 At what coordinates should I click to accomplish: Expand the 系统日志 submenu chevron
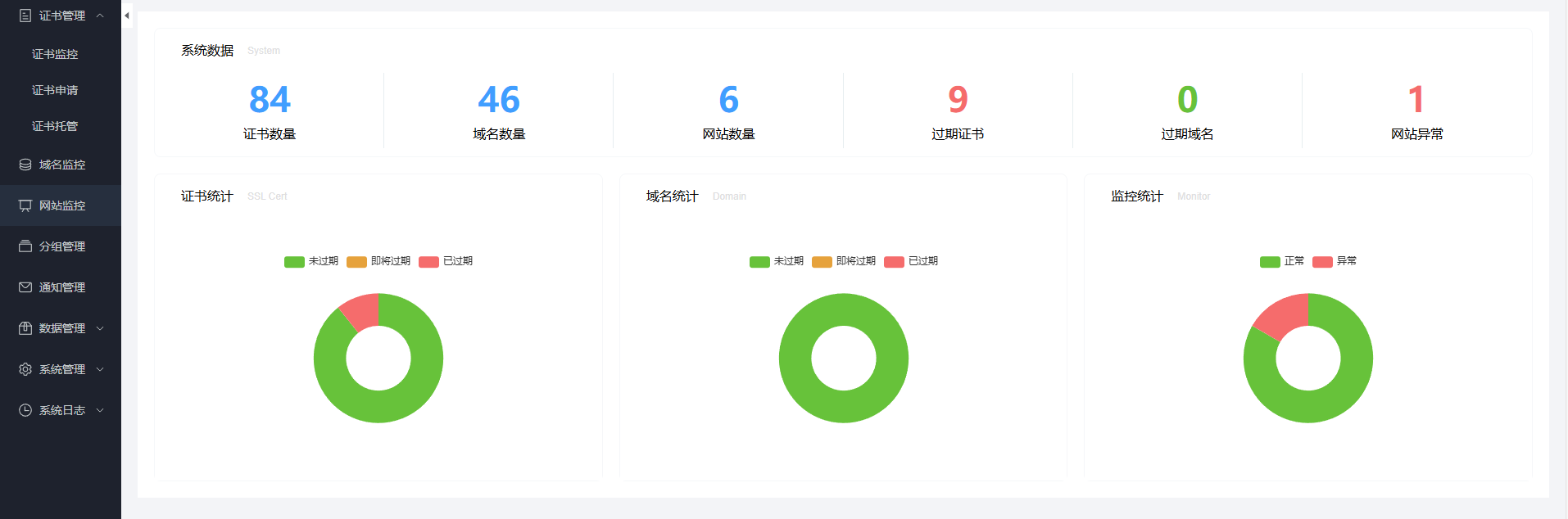point(100,410)
